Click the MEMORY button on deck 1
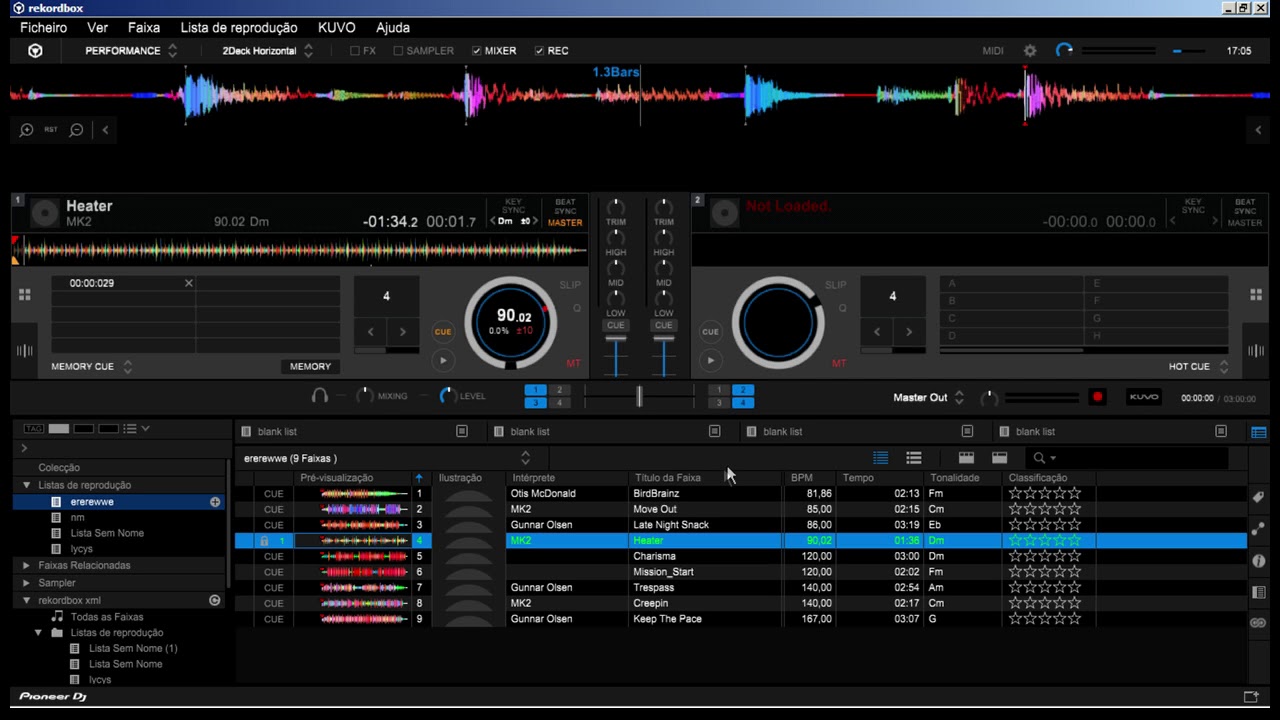Image resolution: width=1280 pixels, height=720 pixels. 310,367
